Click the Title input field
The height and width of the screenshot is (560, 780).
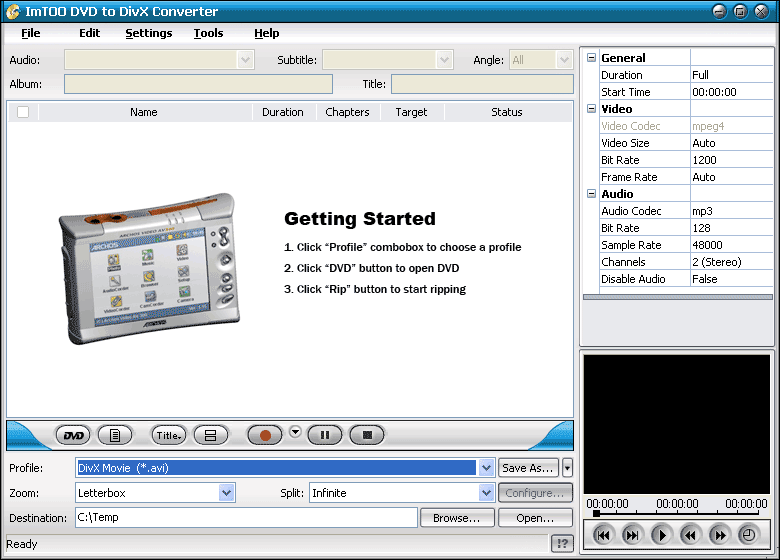[483, 84]
